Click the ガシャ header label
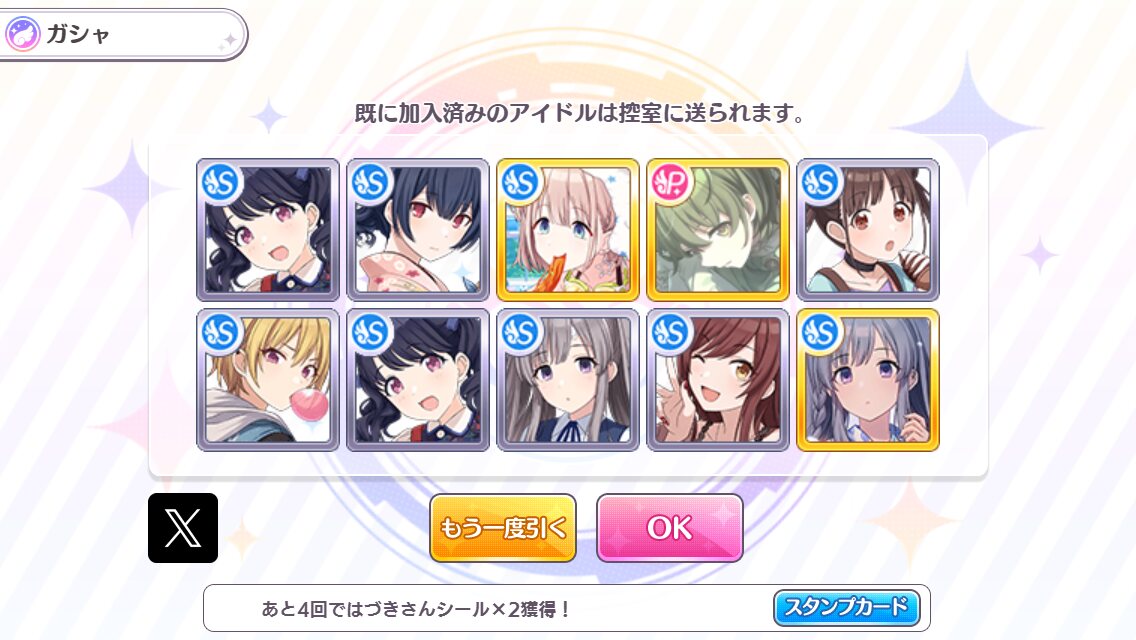The image size is (1136, 640). [x=78, y=34]
